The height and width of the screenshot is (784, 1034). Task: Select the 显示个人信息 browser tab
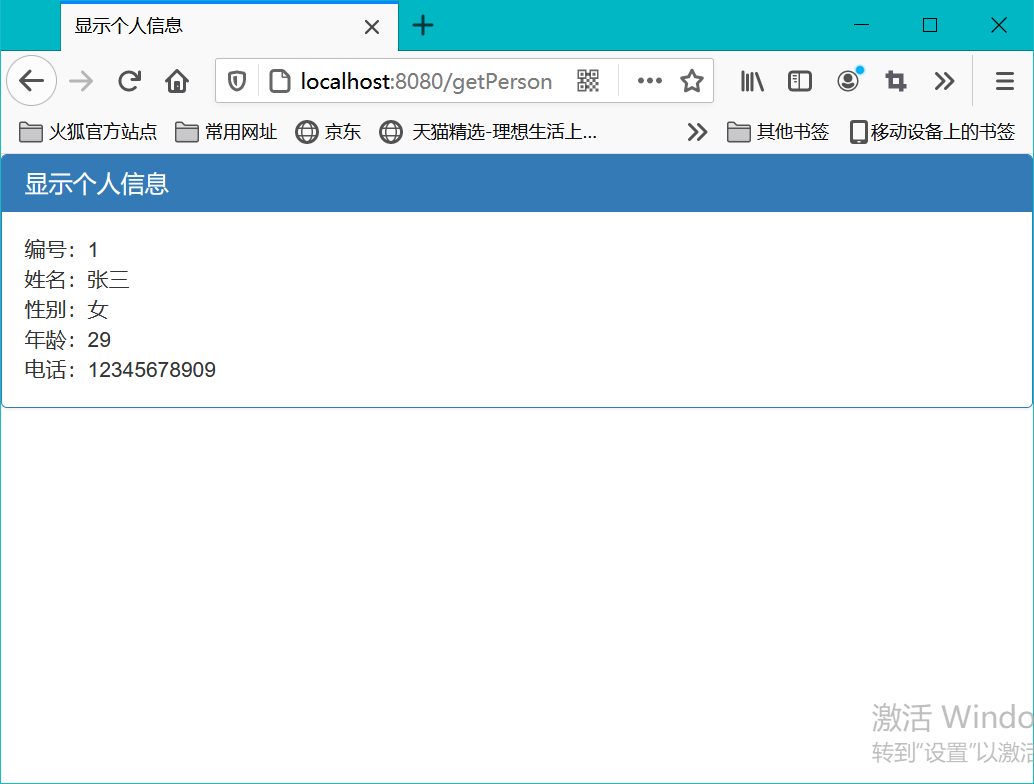coord(229,26)
